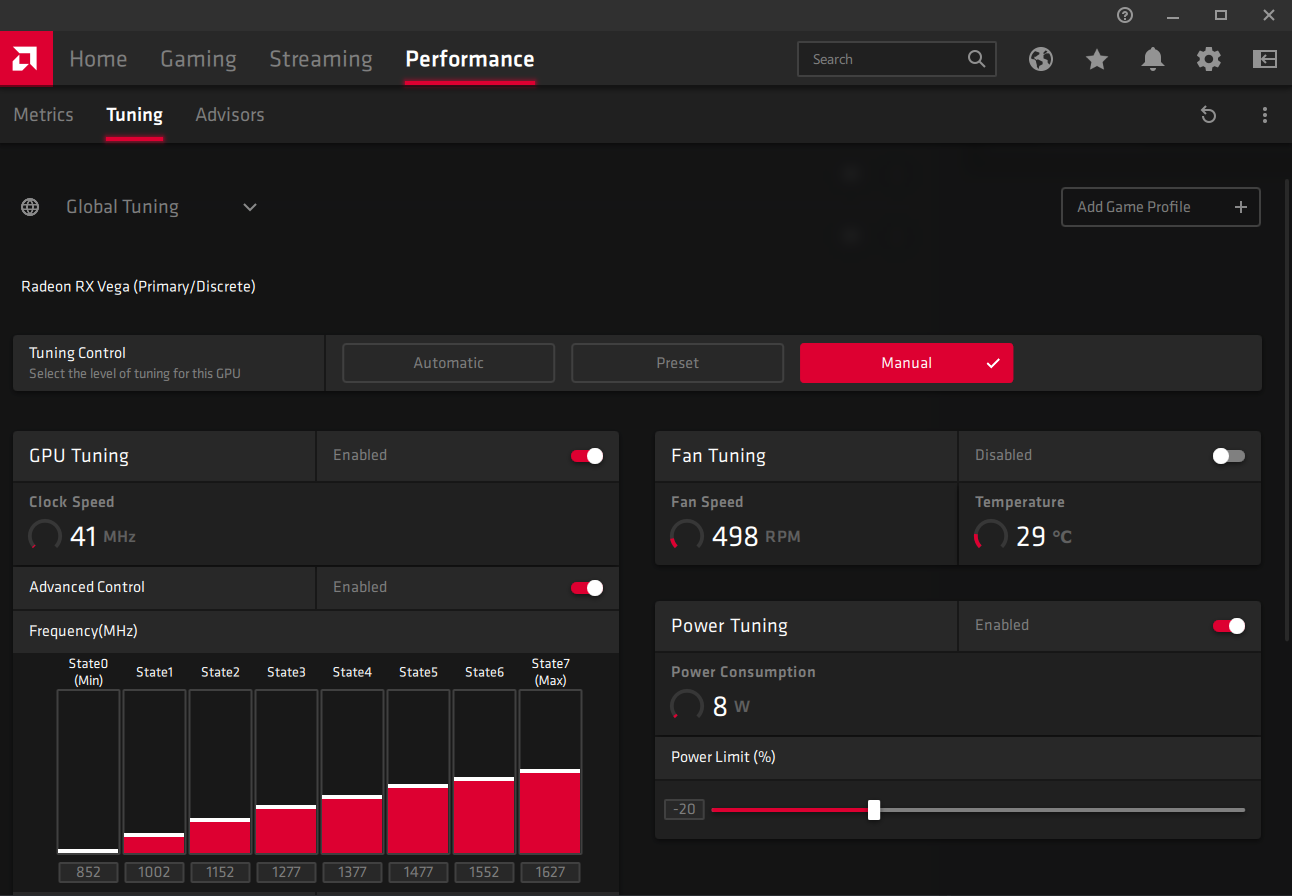The image size is (1292, 896).
Task: Click the reset tuning undo icon
Action: click(x=1208, y=115)
